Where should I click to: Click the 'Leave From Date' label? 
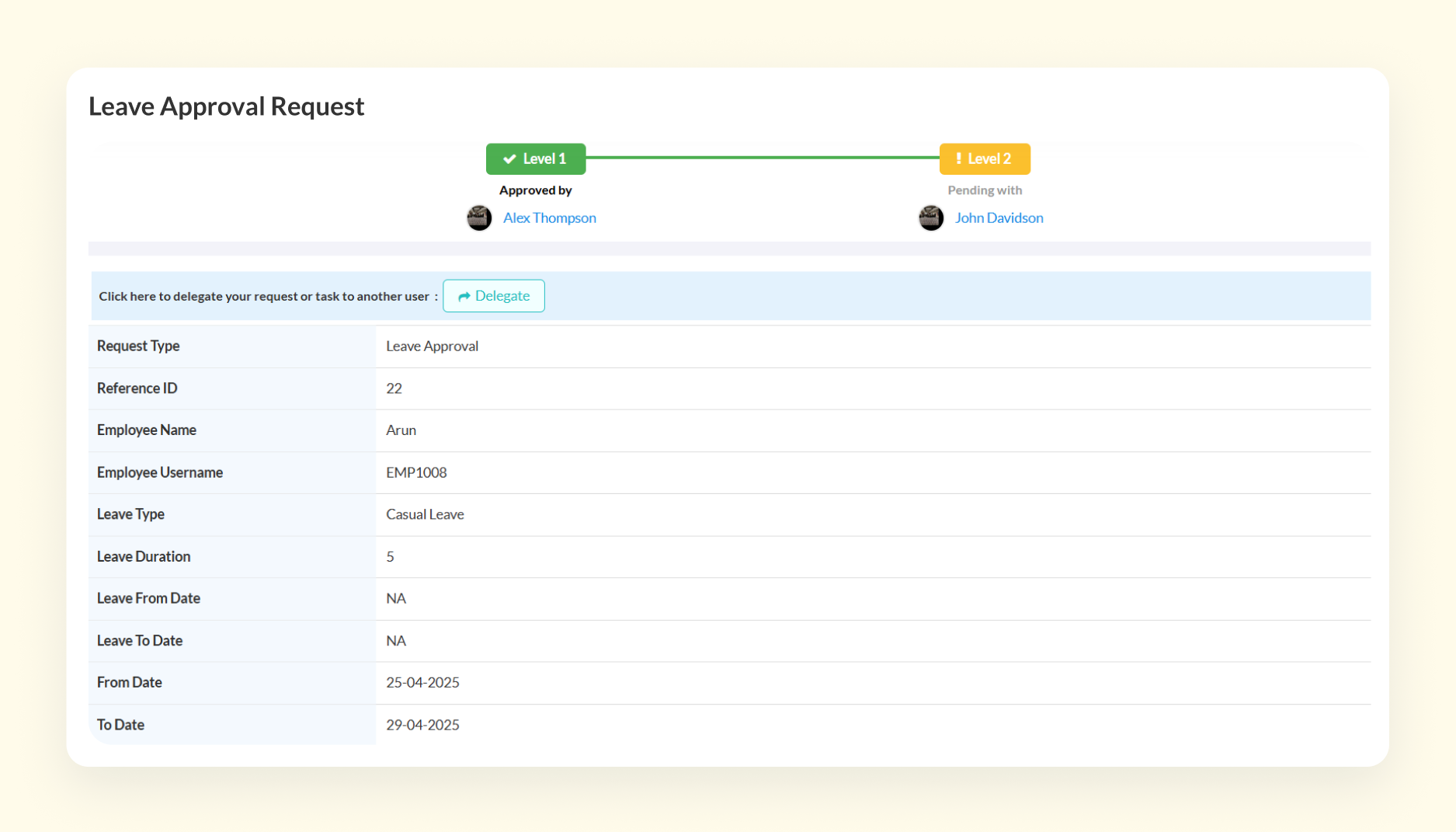click(x=148, y=599)
